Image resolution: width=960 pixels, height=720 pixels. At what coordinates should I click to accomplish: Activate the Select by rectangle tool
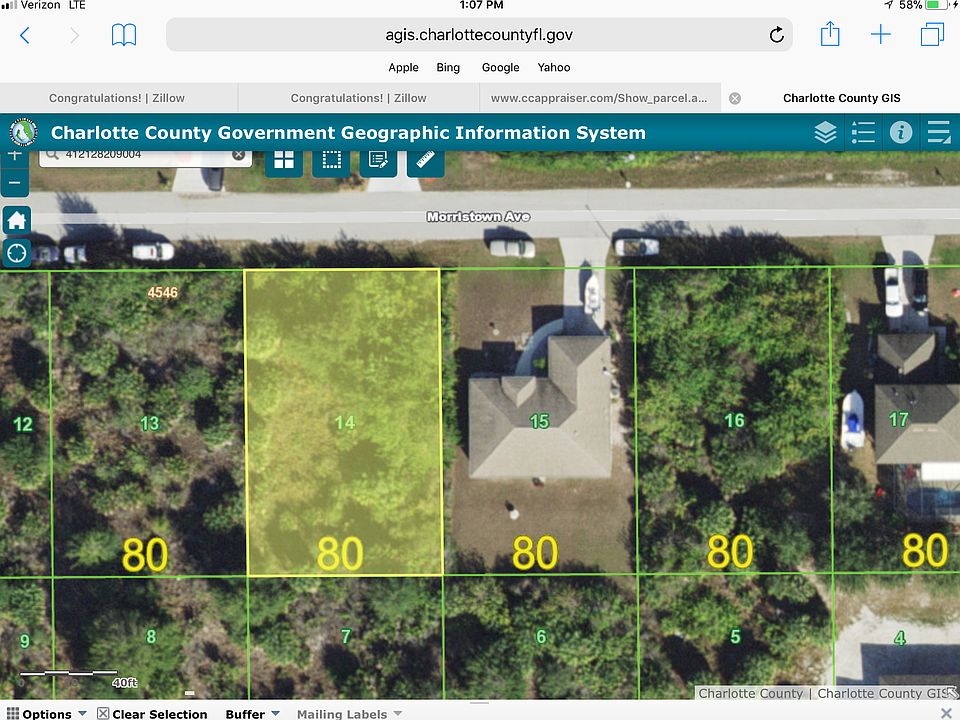coord(331,161)
